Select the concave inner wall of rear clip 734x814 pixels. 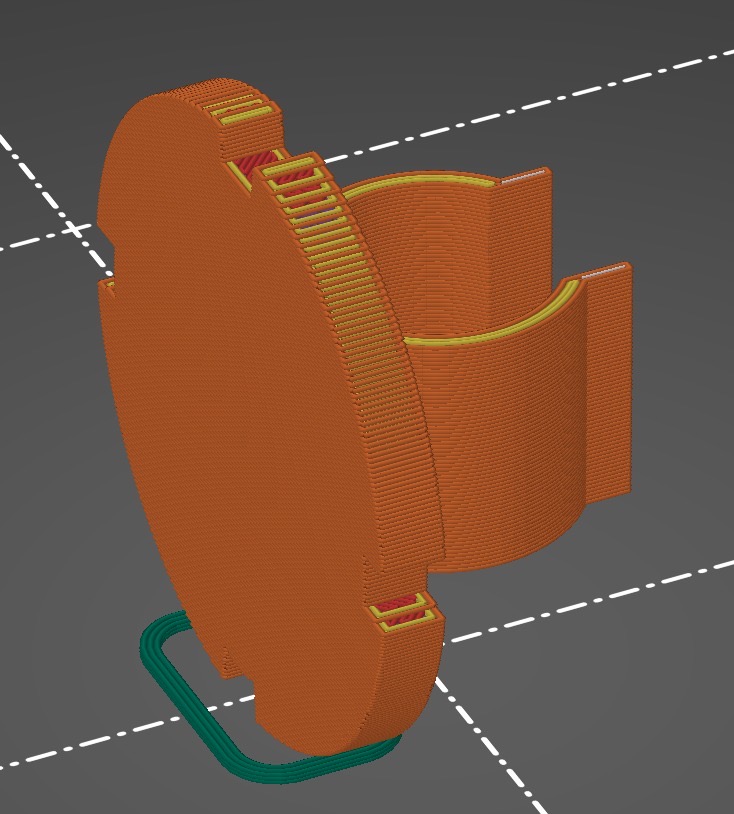point(420,260)
